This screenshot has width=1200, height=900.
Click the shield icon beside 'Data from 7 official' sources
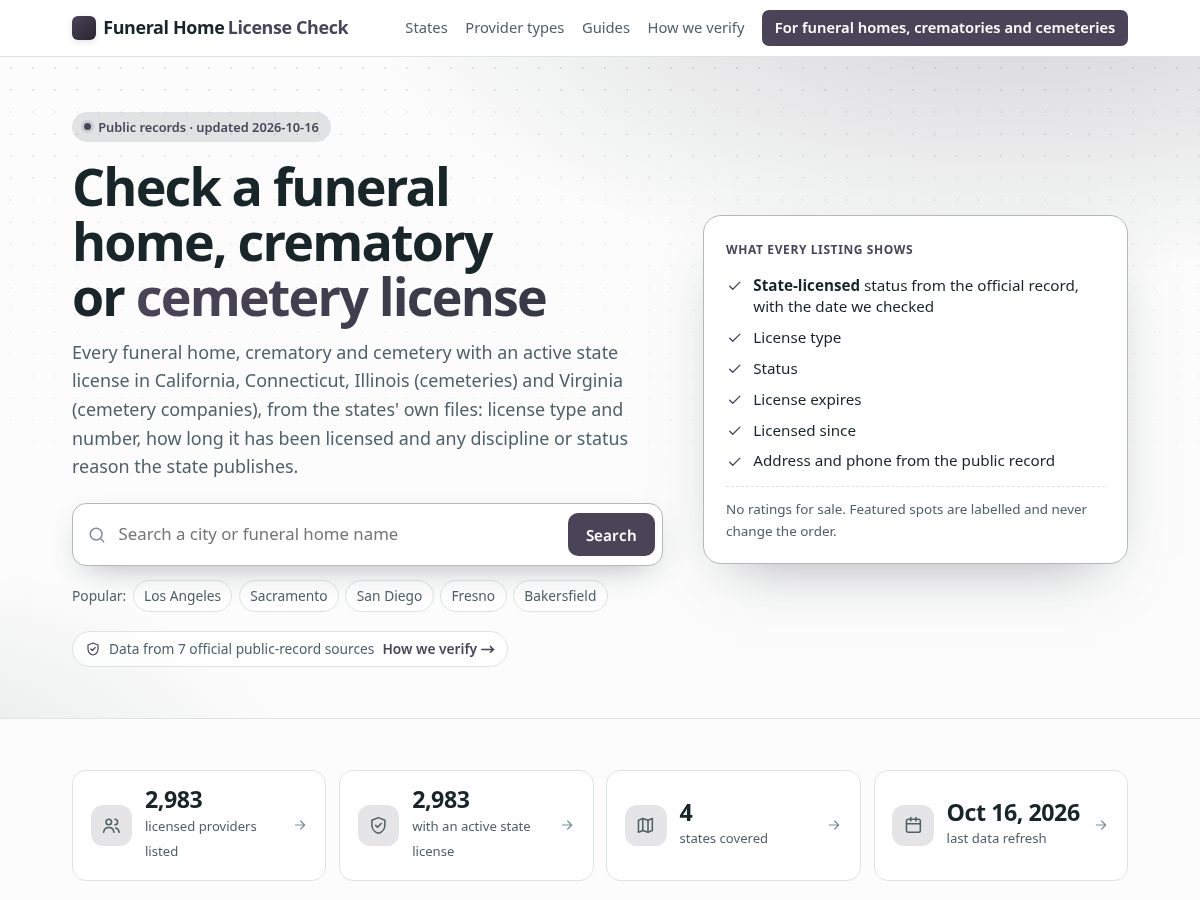point(93,649)
